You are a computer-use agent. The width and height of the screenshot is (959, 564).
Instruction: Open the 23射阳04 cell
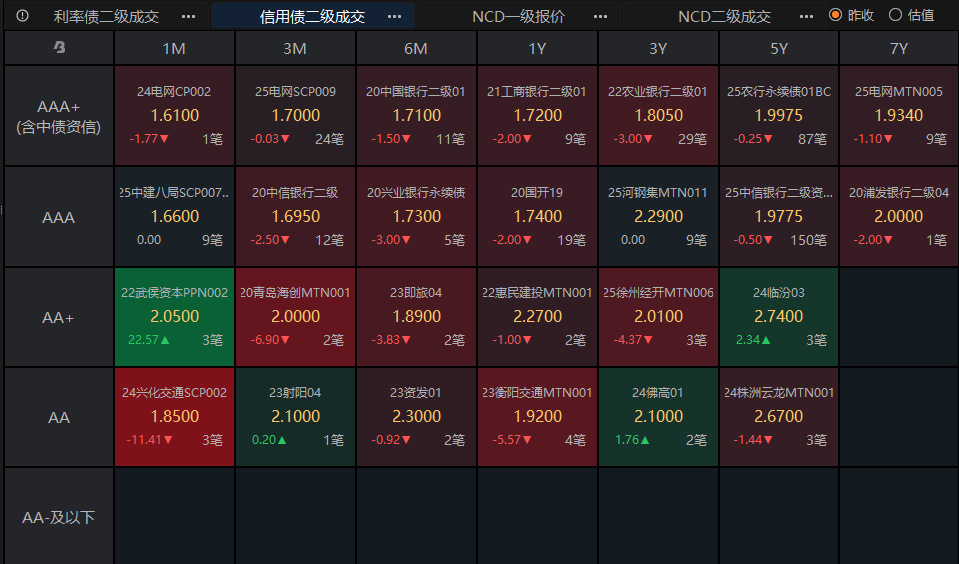[295, 417]
